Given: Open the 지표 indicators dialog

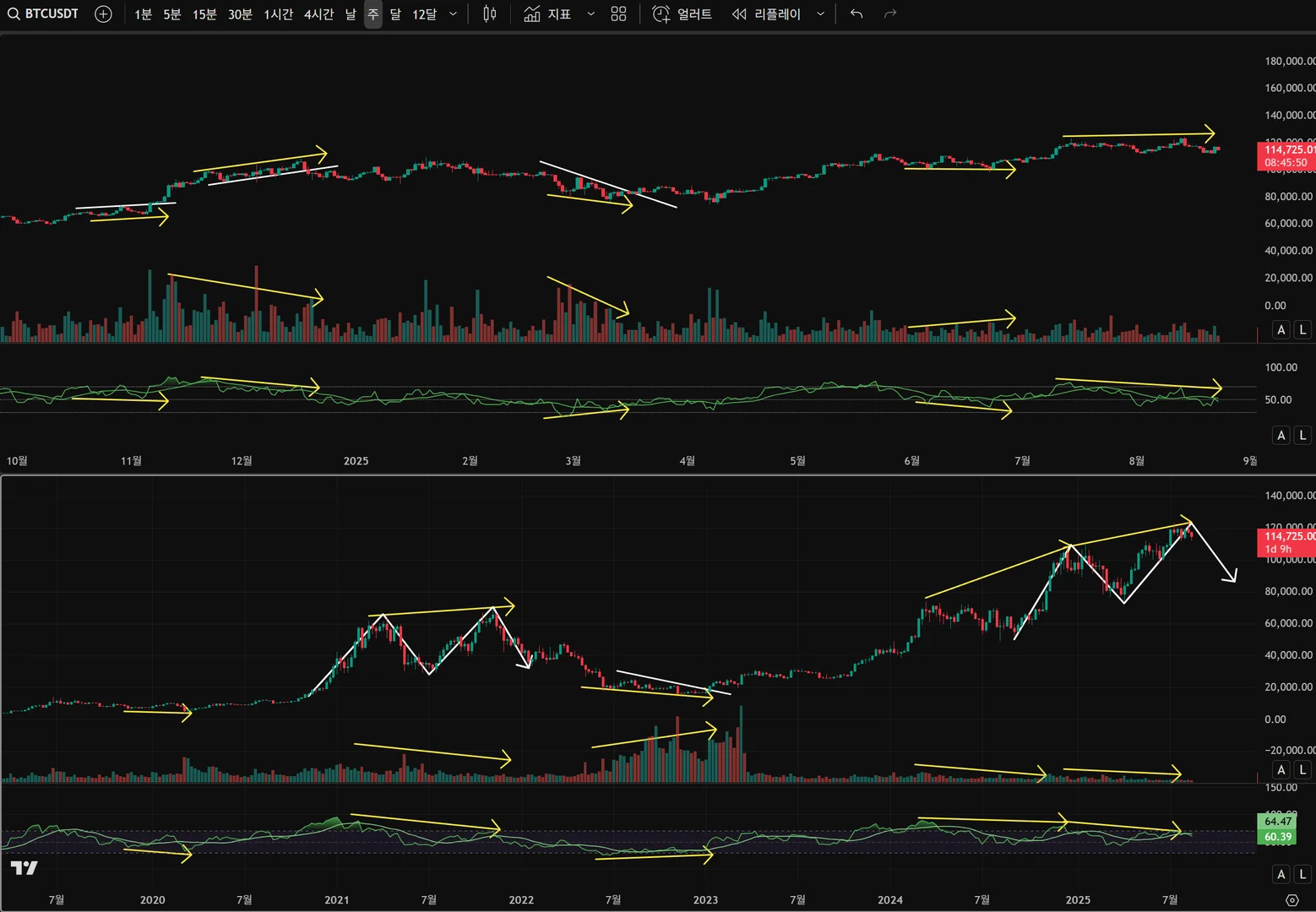Looking at the screenshot, I should [x=547, y=14].
